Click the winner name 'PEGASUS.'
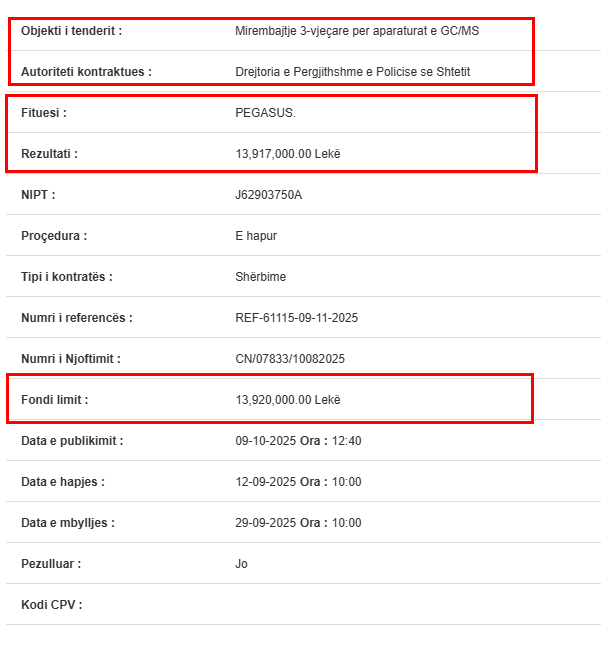Screen dimensions: 601x658 pyautogui.click(x=265, y=113)
